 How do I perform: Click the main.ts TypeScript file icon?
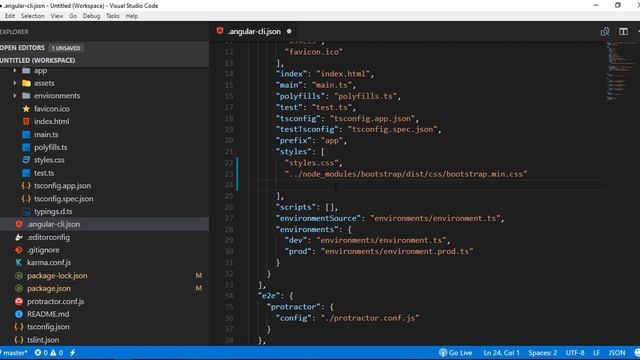pos(26,135)
